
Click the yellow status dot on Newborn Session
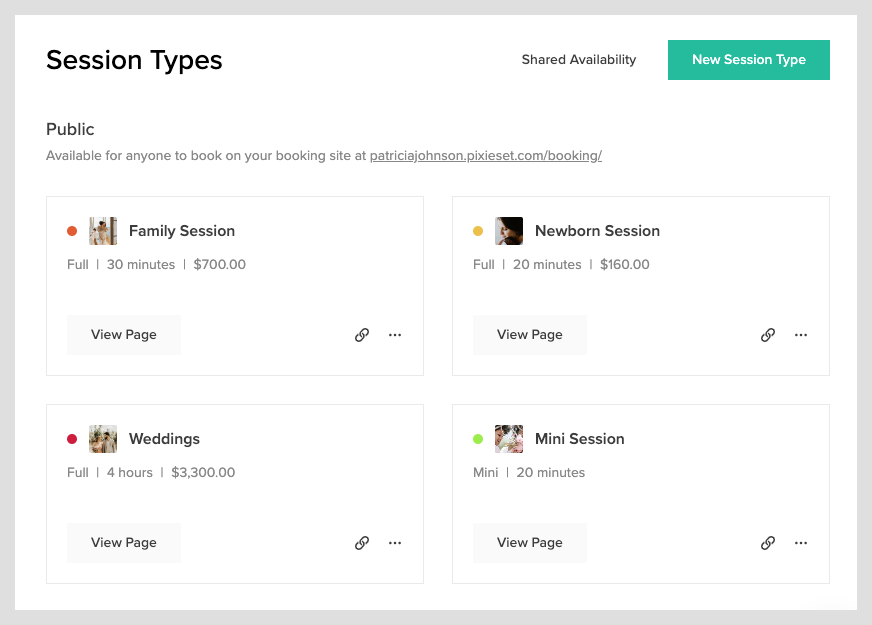[477, 230]
